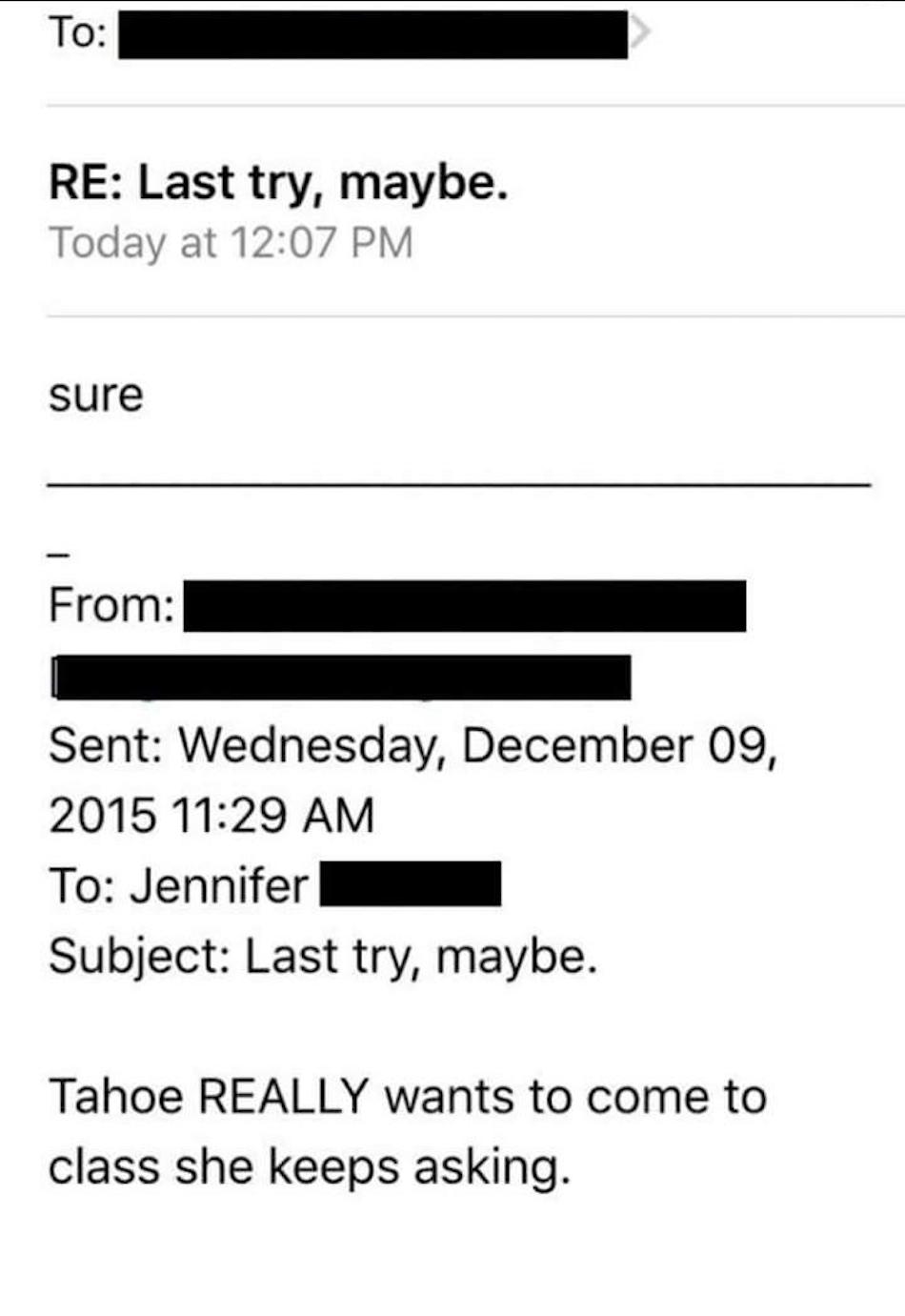Expand recipient details chevron beside To field
The height and width of the screenshot is (1316, 905).
point(640,32)
